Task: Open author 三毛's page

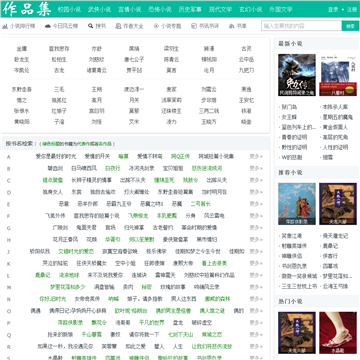Action: 59,89
